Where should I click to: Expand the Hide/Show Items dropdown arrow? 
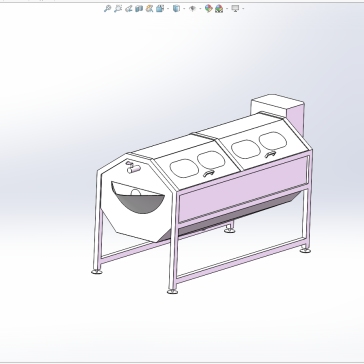tap(200, 9)
